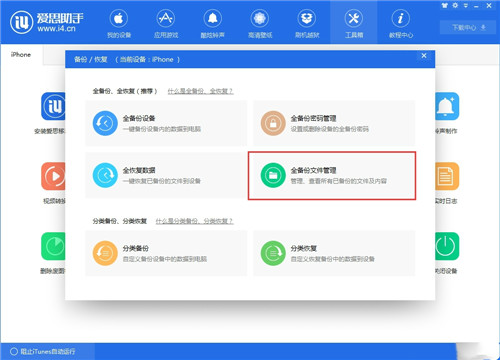Click the skin shirt icon in title bar
Image resolution: width=500 pixels, height=360 pixels.
(x=445, y=5)
